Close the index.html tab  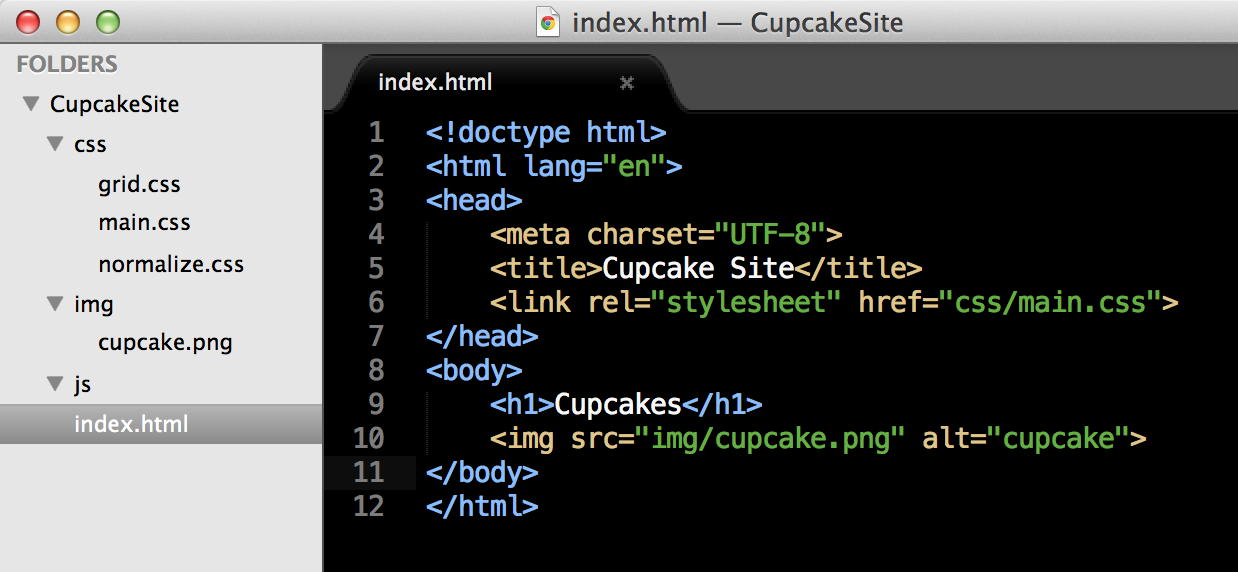point(627,83)
